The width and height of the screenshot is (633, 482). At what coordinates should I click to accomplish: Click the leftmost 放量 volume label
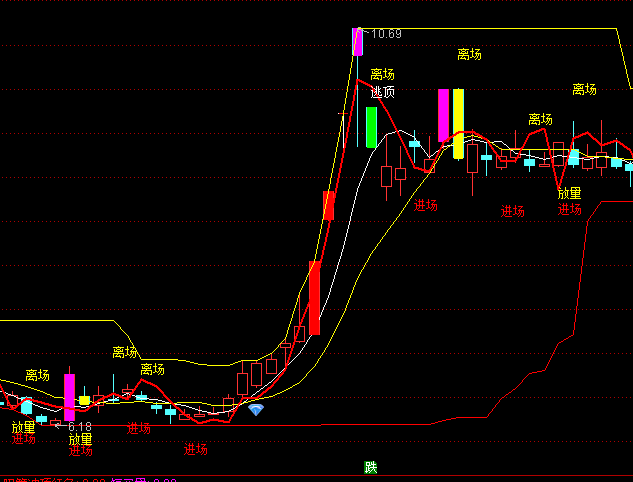coord(23,426)
